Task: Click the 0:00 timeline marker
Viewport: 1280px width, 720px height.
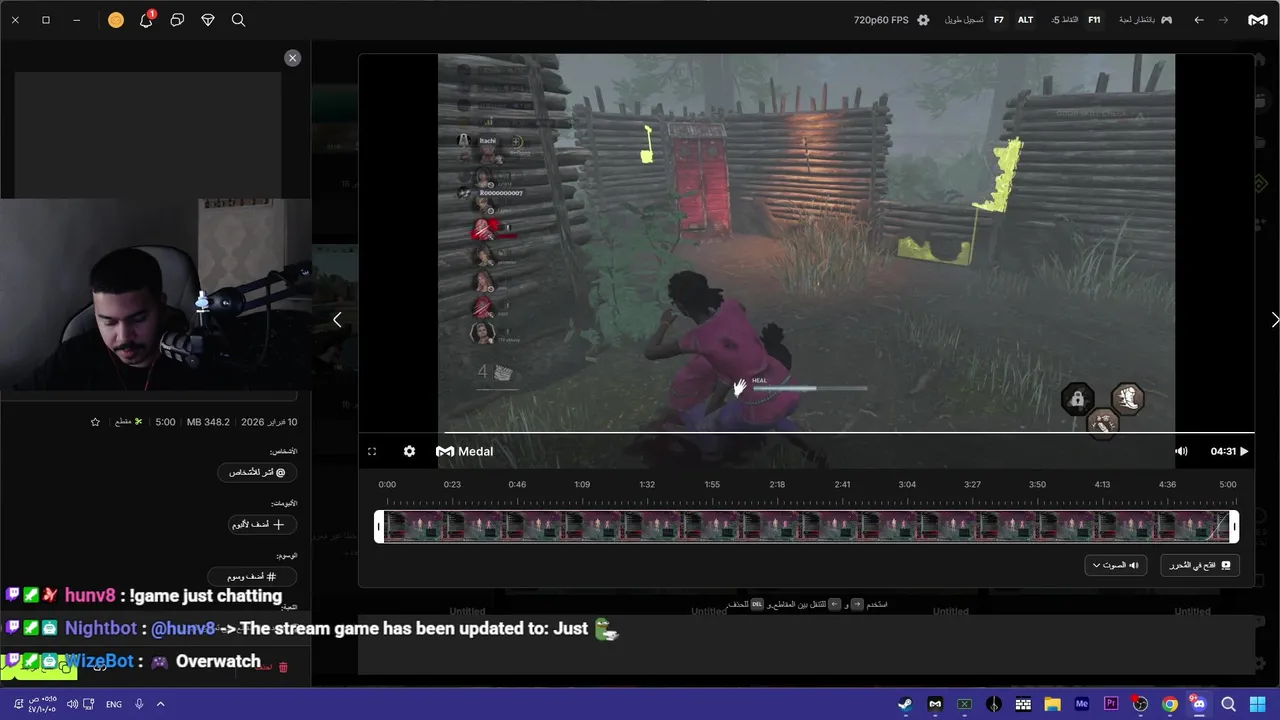Action: coord(387,484)
